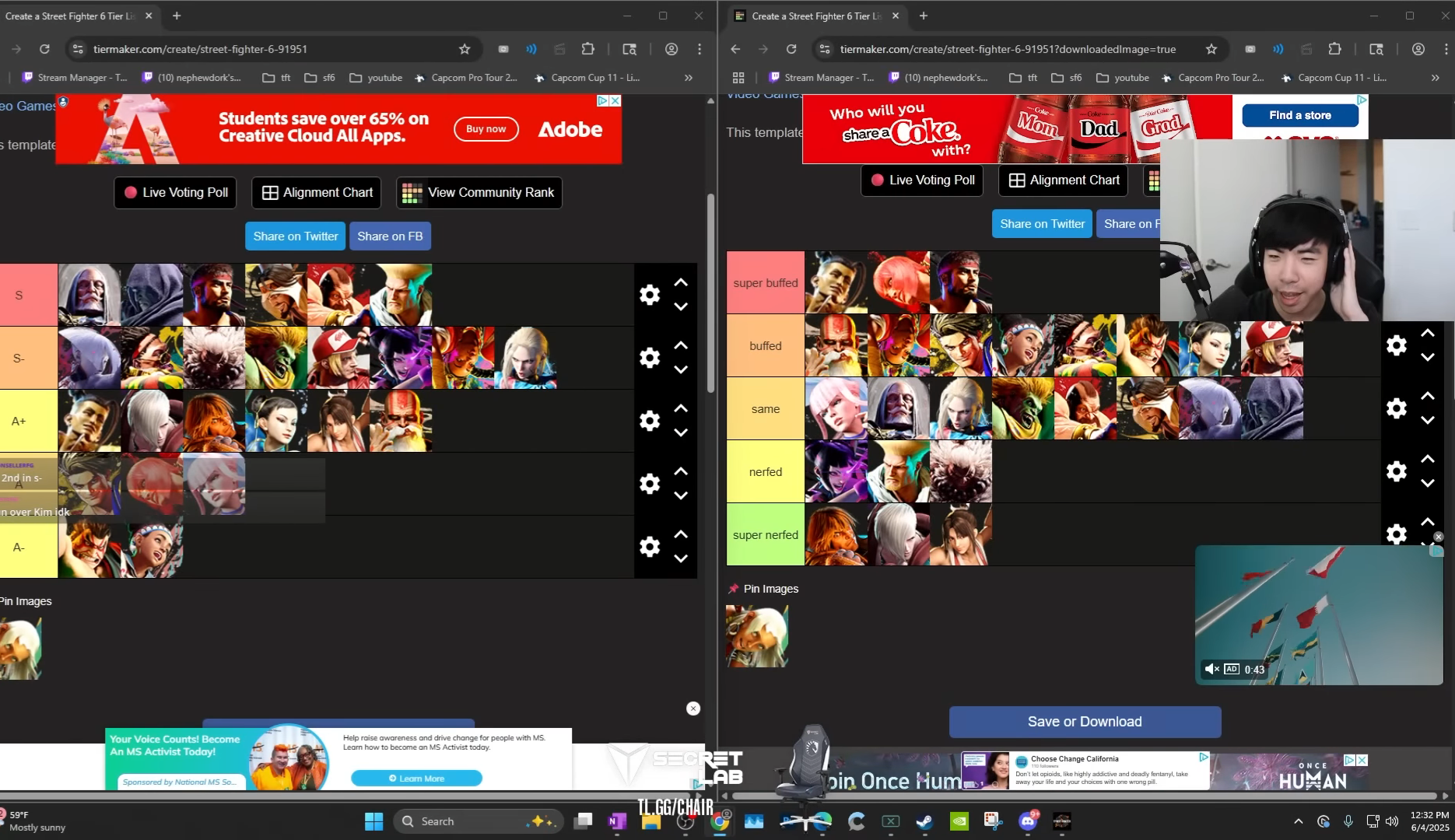
Task: Click taskbar Search box
Action: [479, 821]
